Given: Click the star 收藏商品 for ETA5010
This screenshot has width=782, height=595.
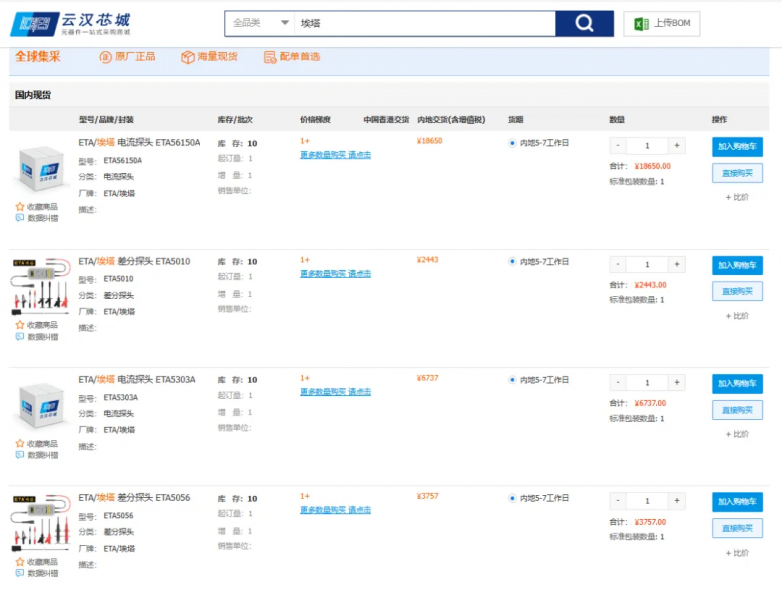Looking at the screenshot, I should point(20,325).
